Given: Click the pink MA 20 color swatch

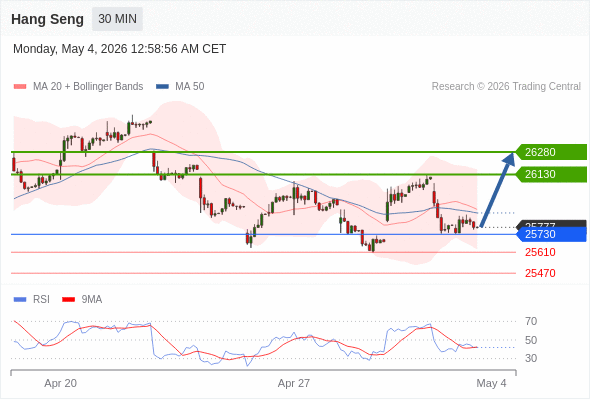Looking at the screenshot, I should 20,87.
